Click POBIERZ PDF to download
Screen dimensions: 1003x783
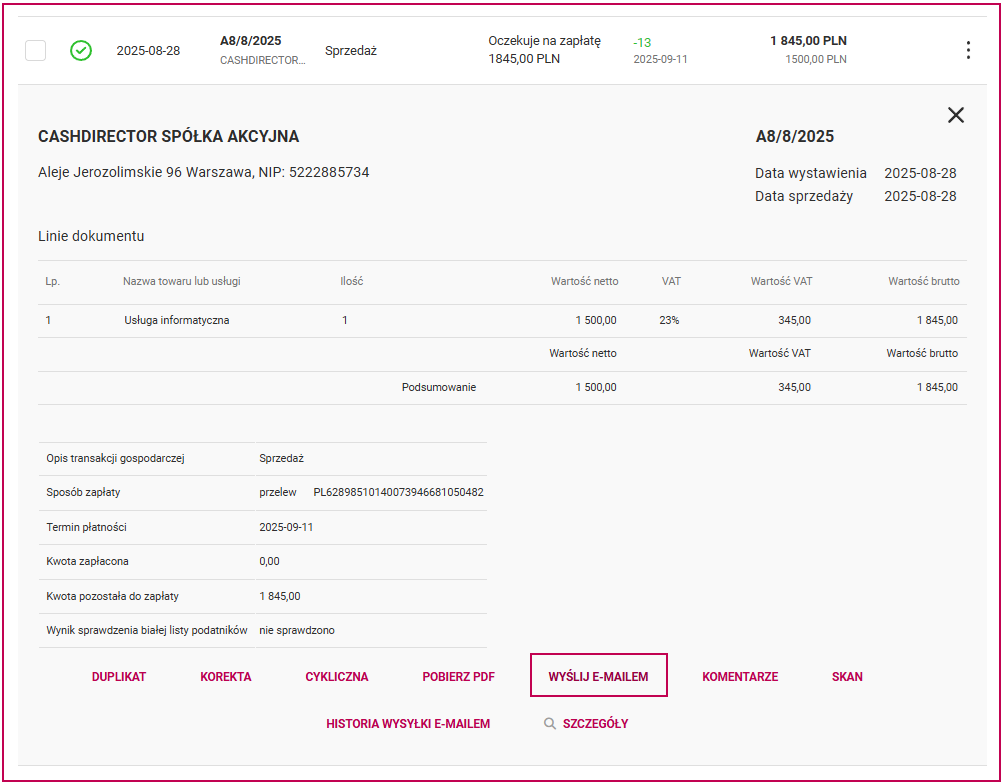tap(459, 677)
